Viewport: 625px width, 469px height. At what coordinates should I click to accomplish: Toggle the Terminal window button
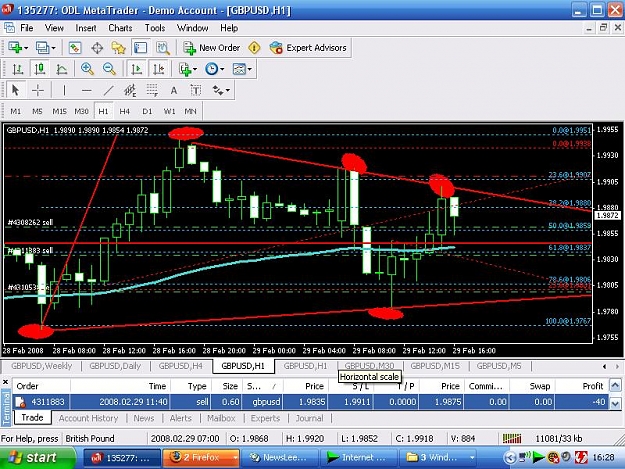140,48
